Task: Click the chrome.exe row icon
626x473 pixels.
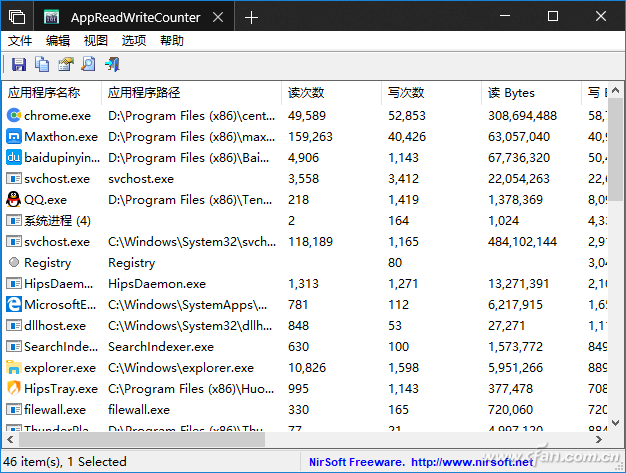Action: click(x=14, y=115)
